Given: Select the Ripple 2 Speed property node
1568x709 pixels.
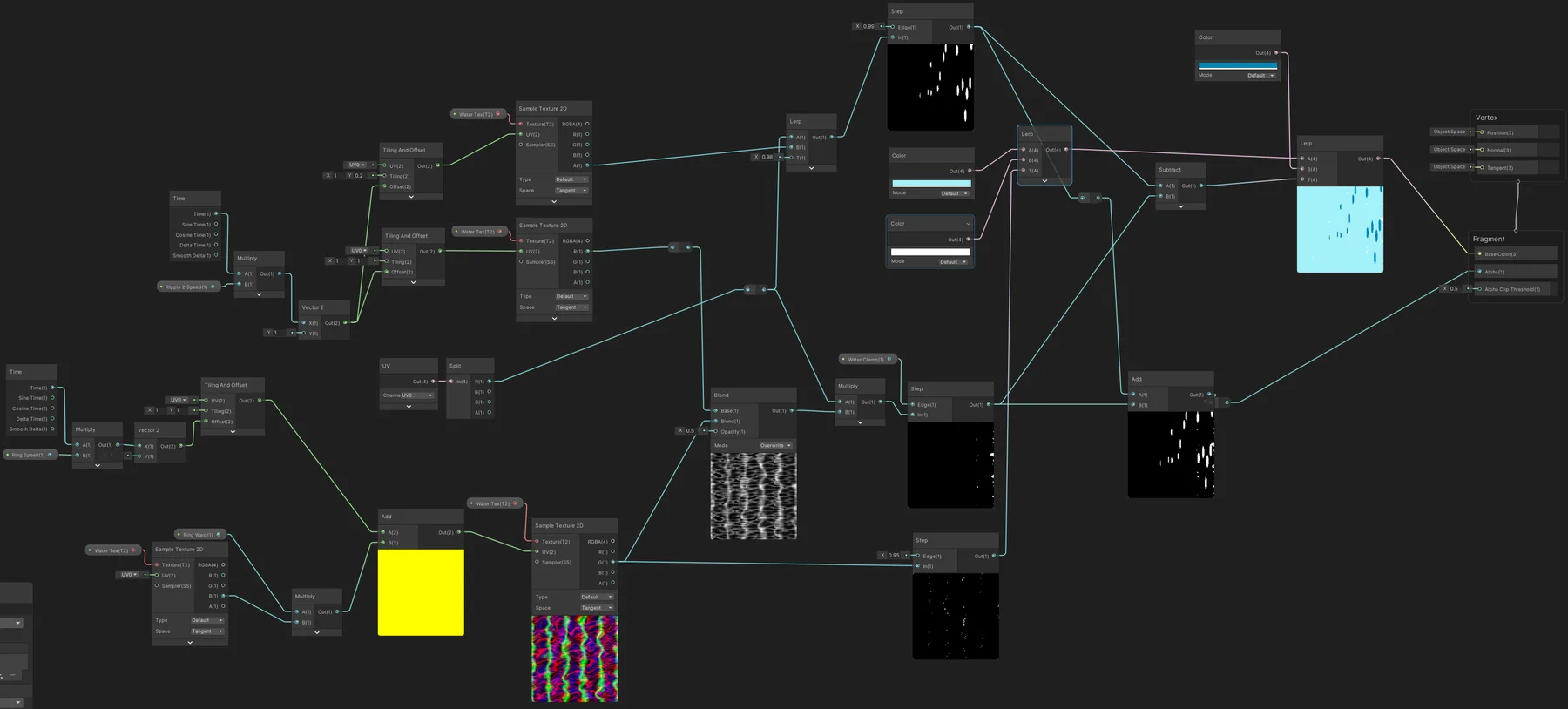Looking at the screenshot, I should [x=186, y=287].
